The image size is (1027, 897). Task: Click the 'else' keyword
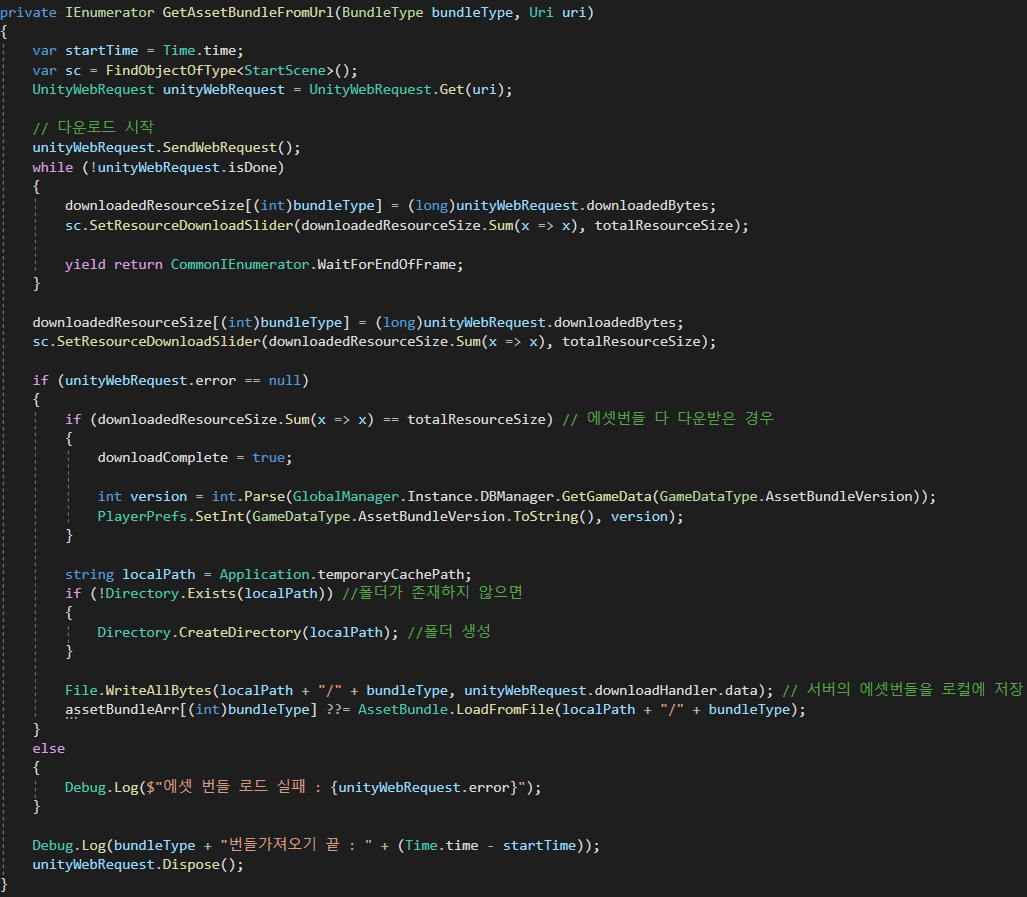48,748
